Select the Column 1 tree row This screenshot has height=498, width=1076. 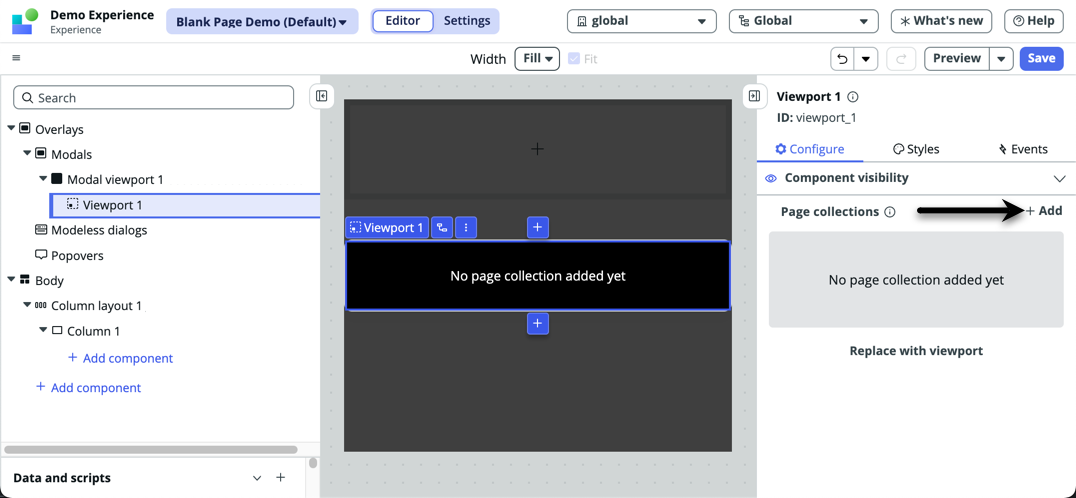pos(86,331)
